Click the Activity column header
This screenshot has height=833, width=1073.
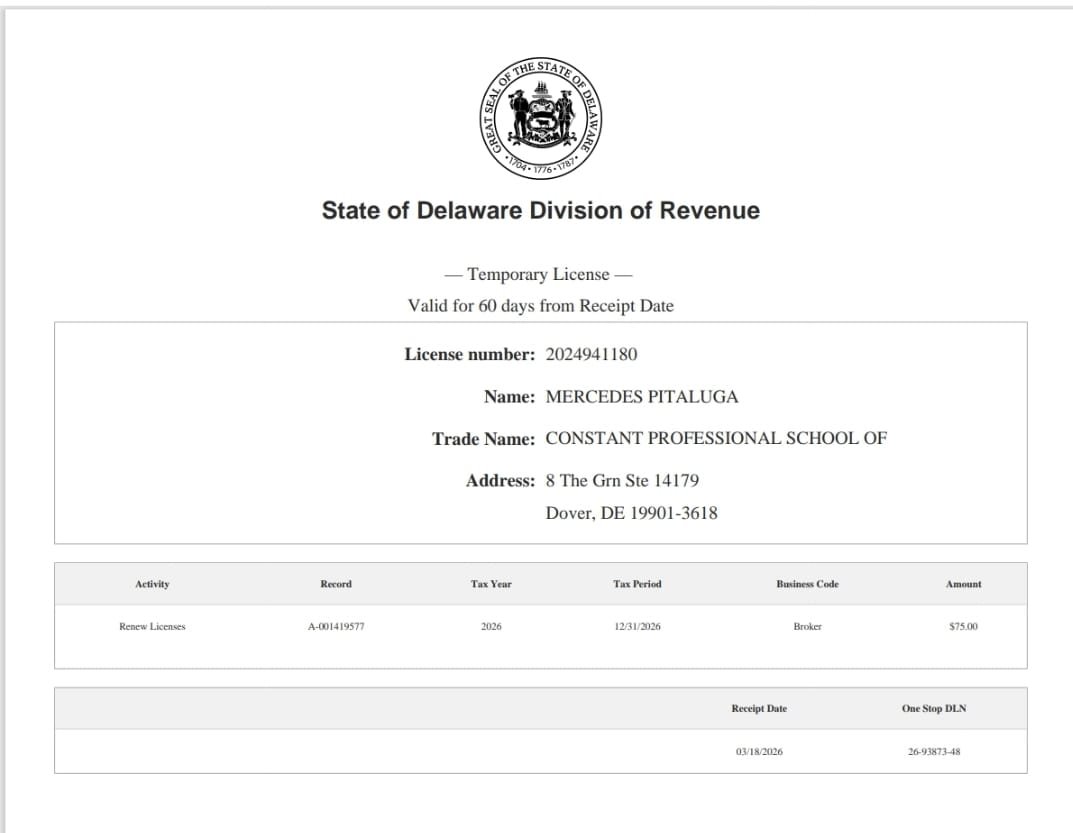(x=152, y=584)
